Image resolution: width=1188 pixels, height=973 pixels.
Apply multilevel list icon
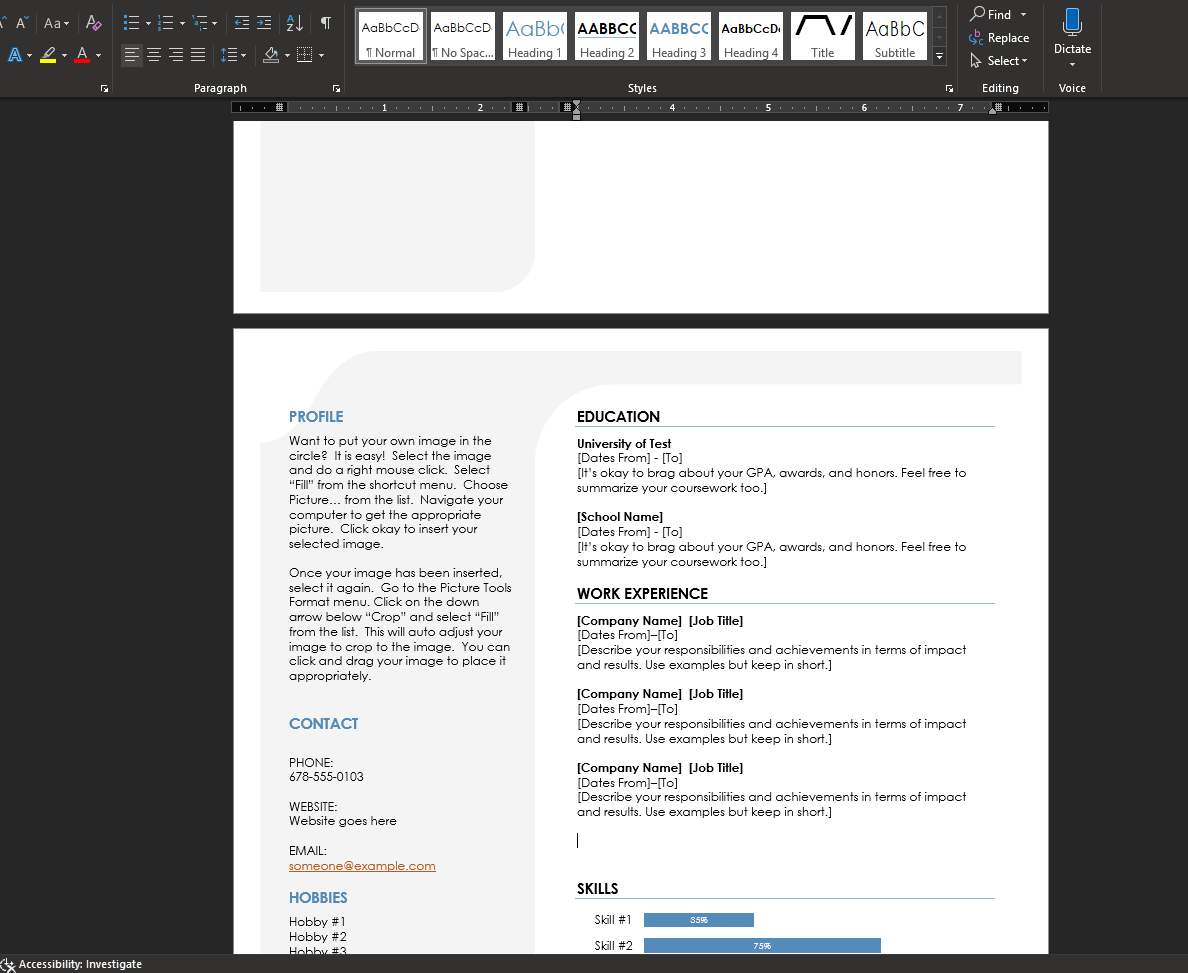coord(200,23)
